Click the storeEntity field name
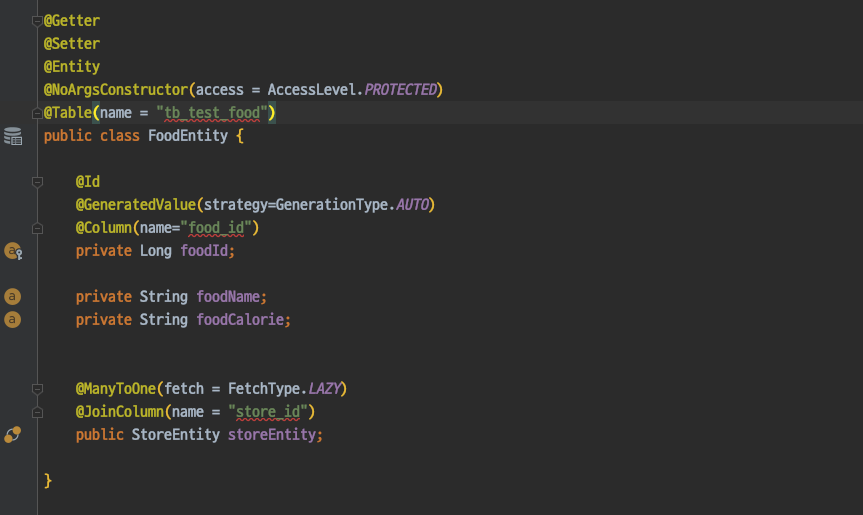The height and width of the screenshot is (515, 863). (x=272, y=435)
